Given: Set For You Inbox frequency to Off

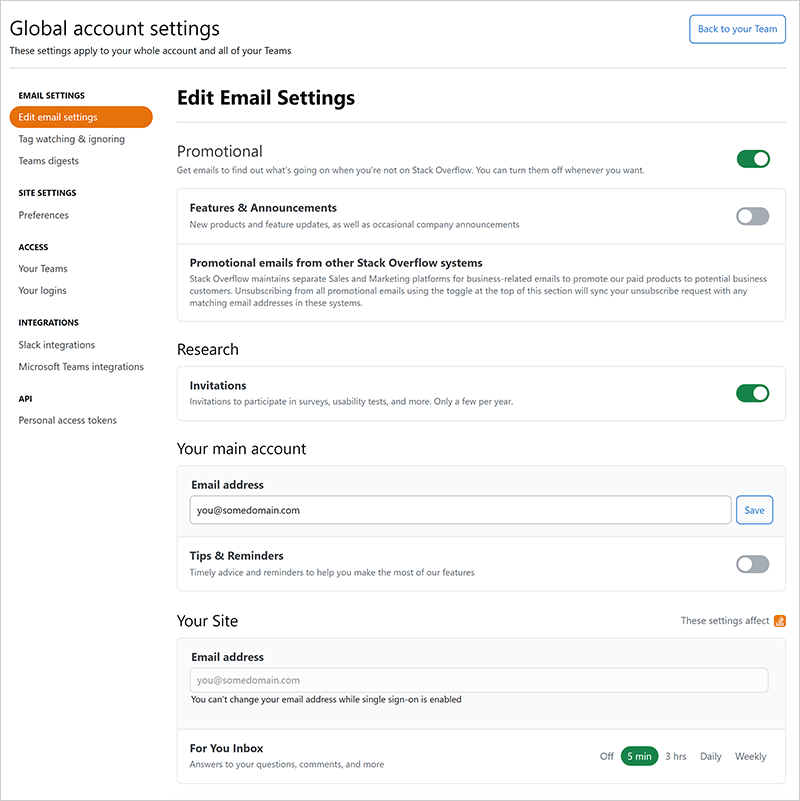Looking at the screenshot, I should pos(607,756).
